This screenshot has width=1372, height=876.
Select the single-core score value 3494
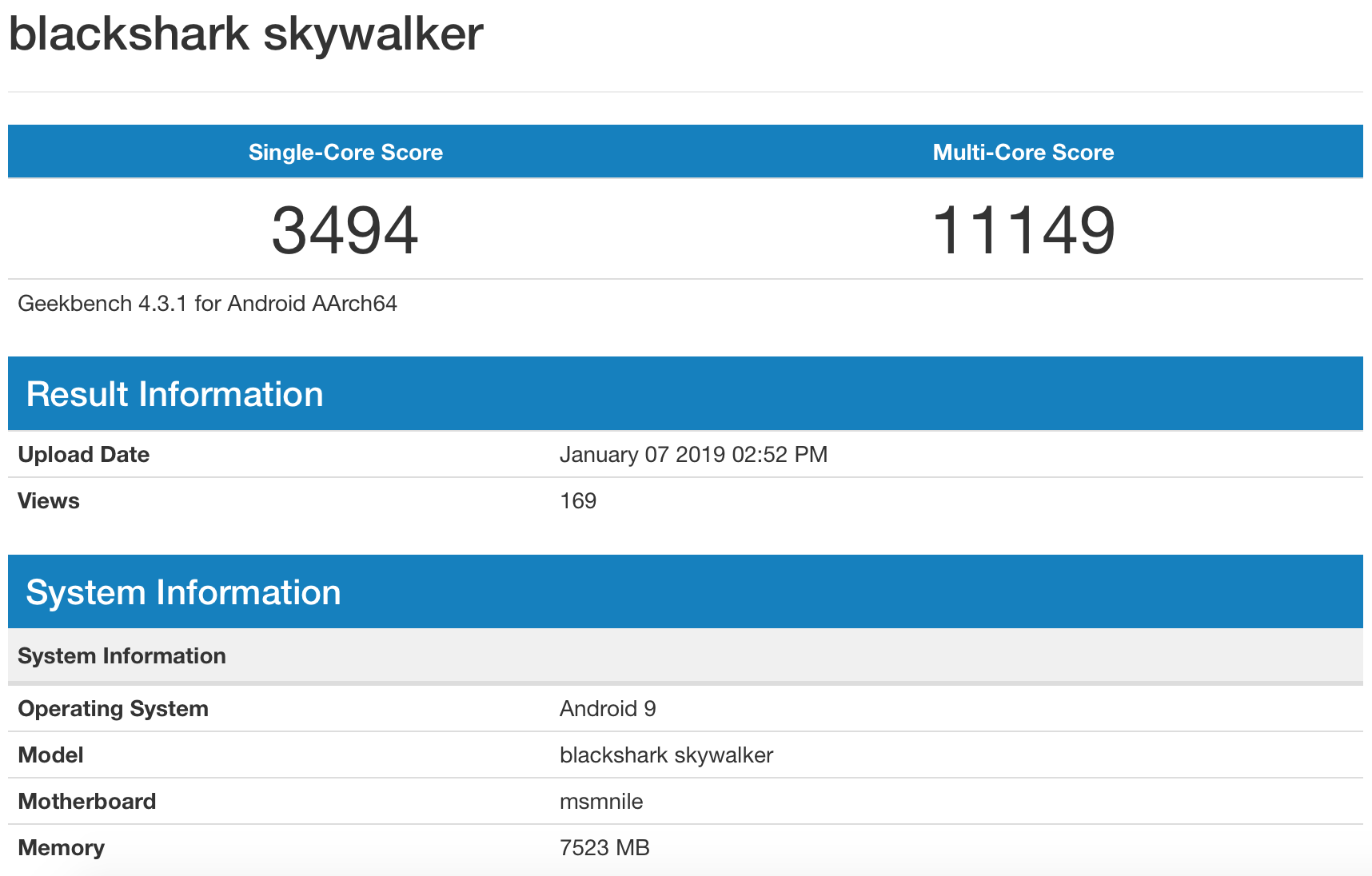(x=345, y=230)
